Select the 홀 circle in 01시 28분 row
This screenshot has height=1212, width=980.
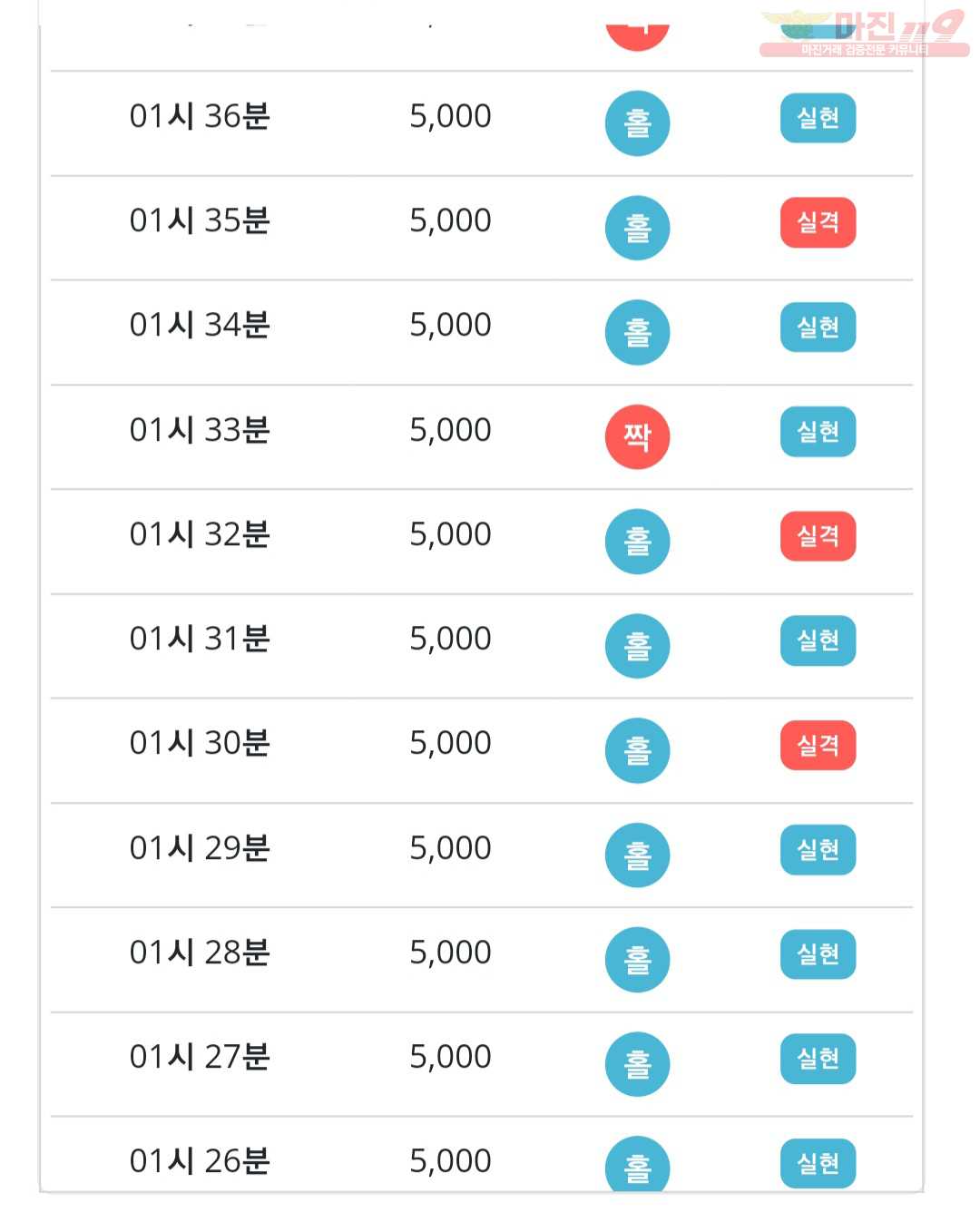tap(637, 960)
